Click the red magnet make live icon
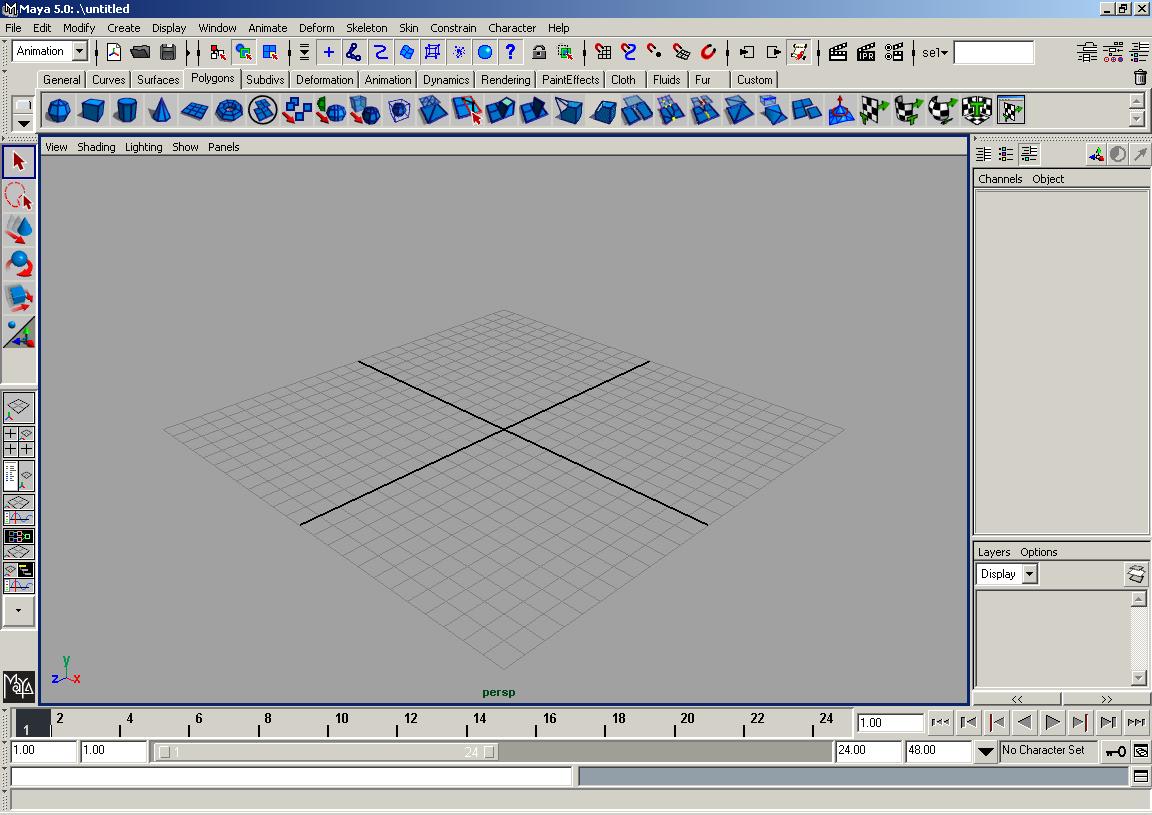The height and width of the screenshot is (815, 1152). tap(708, 52)
